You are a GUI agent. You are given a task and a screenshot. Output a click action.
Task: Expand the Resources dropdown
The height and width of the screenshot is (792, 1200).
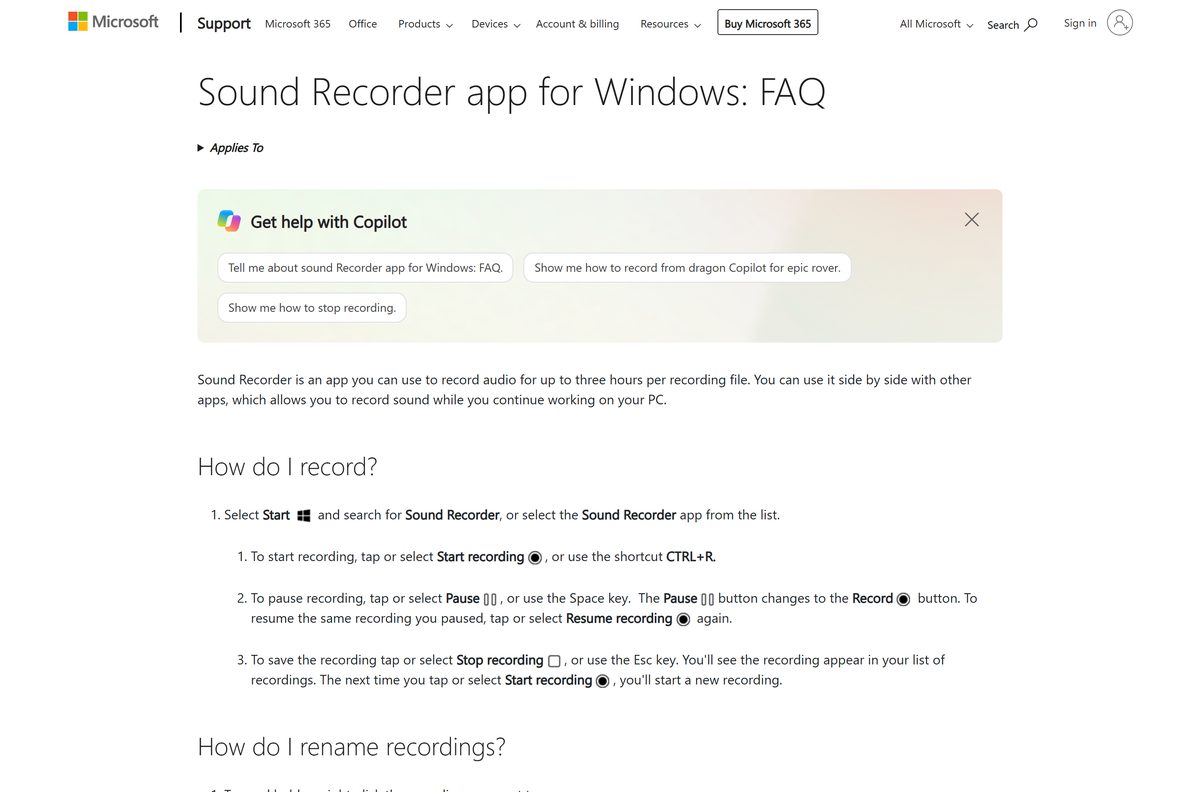tap(671, 24)
